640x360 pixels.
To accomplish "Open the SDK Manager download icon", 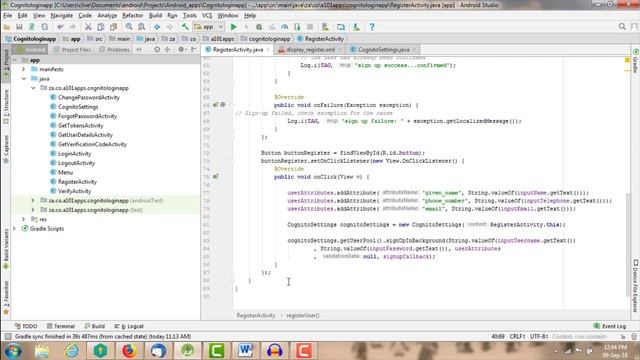I will 356,27.
